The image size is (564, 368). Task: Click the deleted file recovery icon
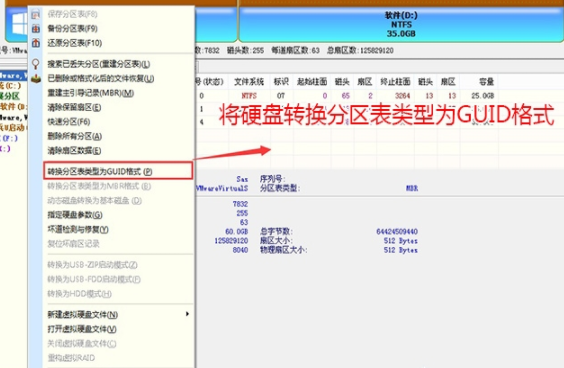pyautogui.click(x=36, y=78)
